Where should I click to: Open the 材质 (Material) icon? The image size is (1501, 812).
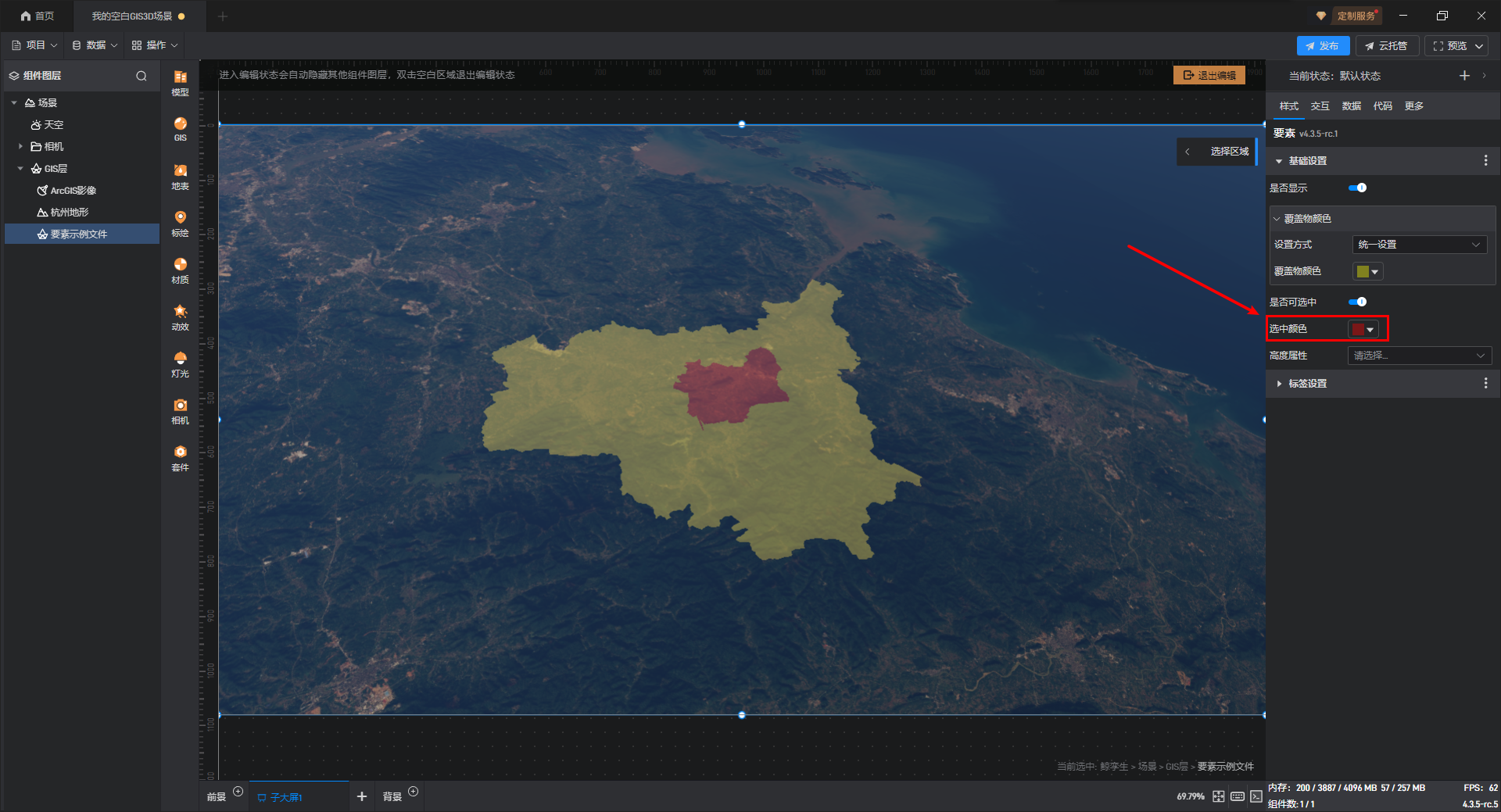[x=180, y=269]
